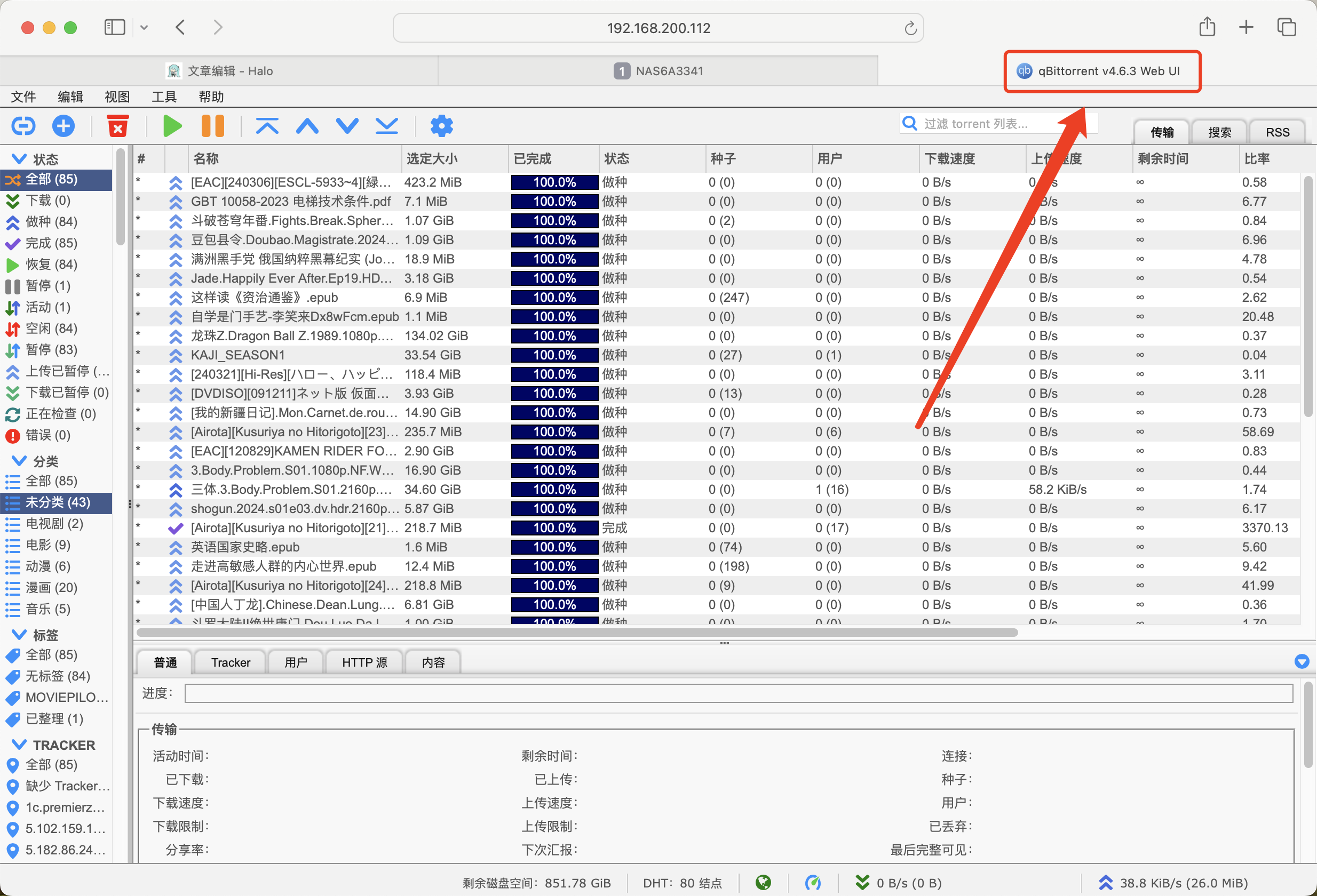Screen dimensions: 1317x896
Task: Open the 文件 menu
Action: pyautogui.click(x=23, y=97)
